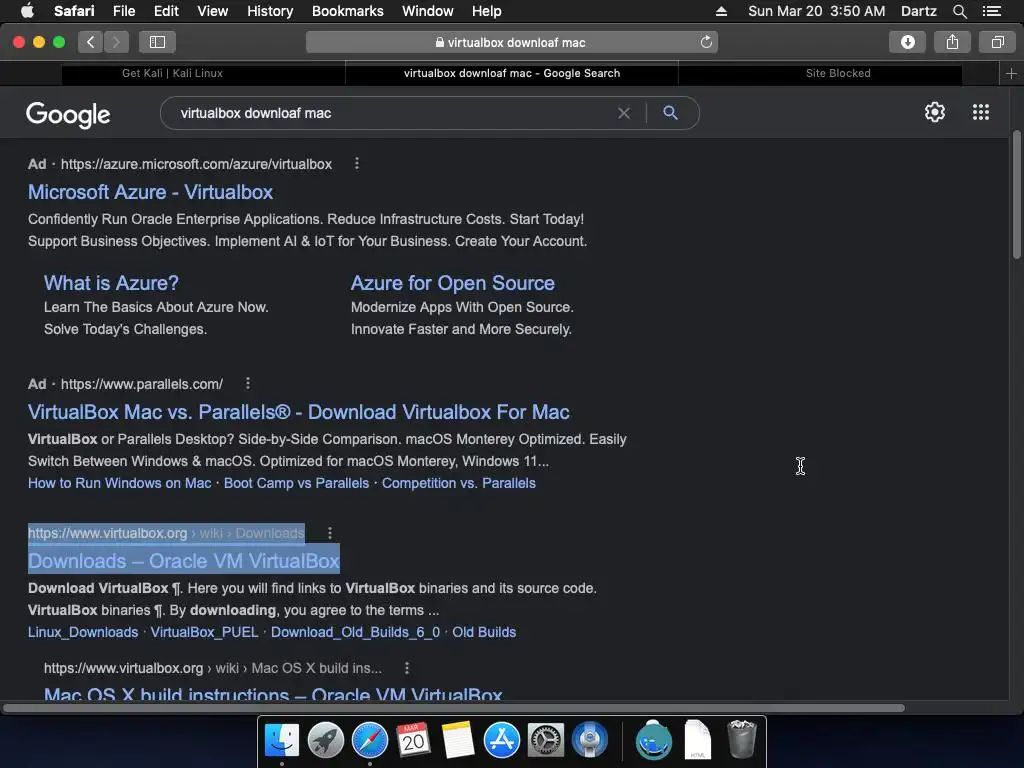The height and width of the screenshot is (768, 1024).
Task: Open the Bookmarks menu
Action: point(347,11)
